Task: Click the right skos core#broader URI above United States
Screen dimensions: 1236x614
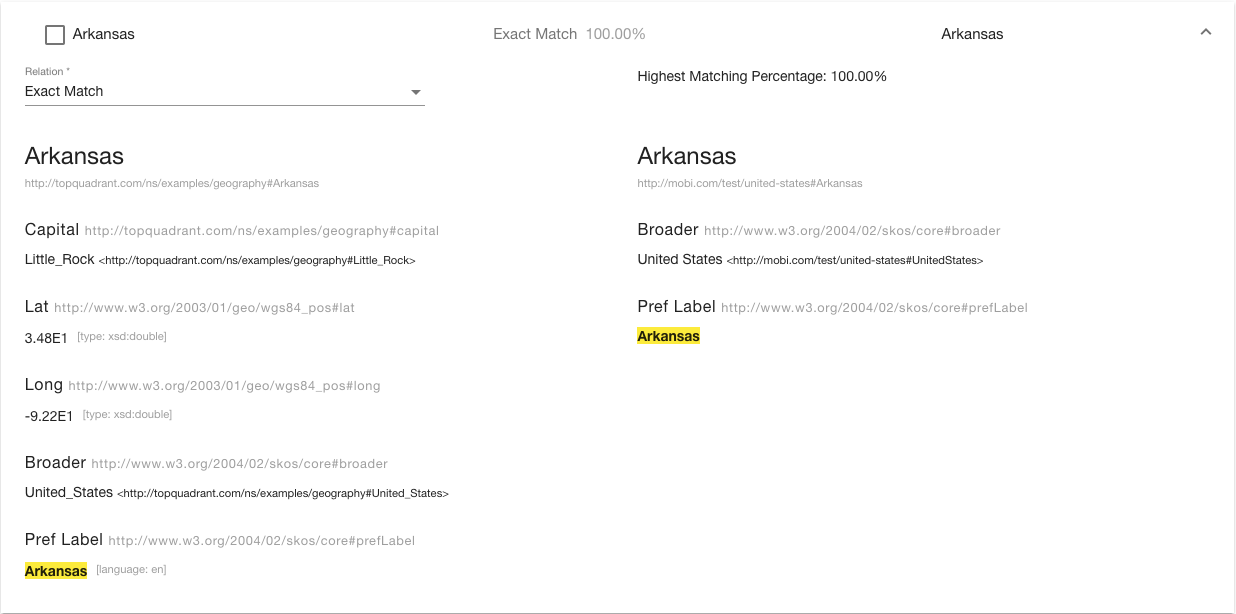Action: tap(851, 231)
